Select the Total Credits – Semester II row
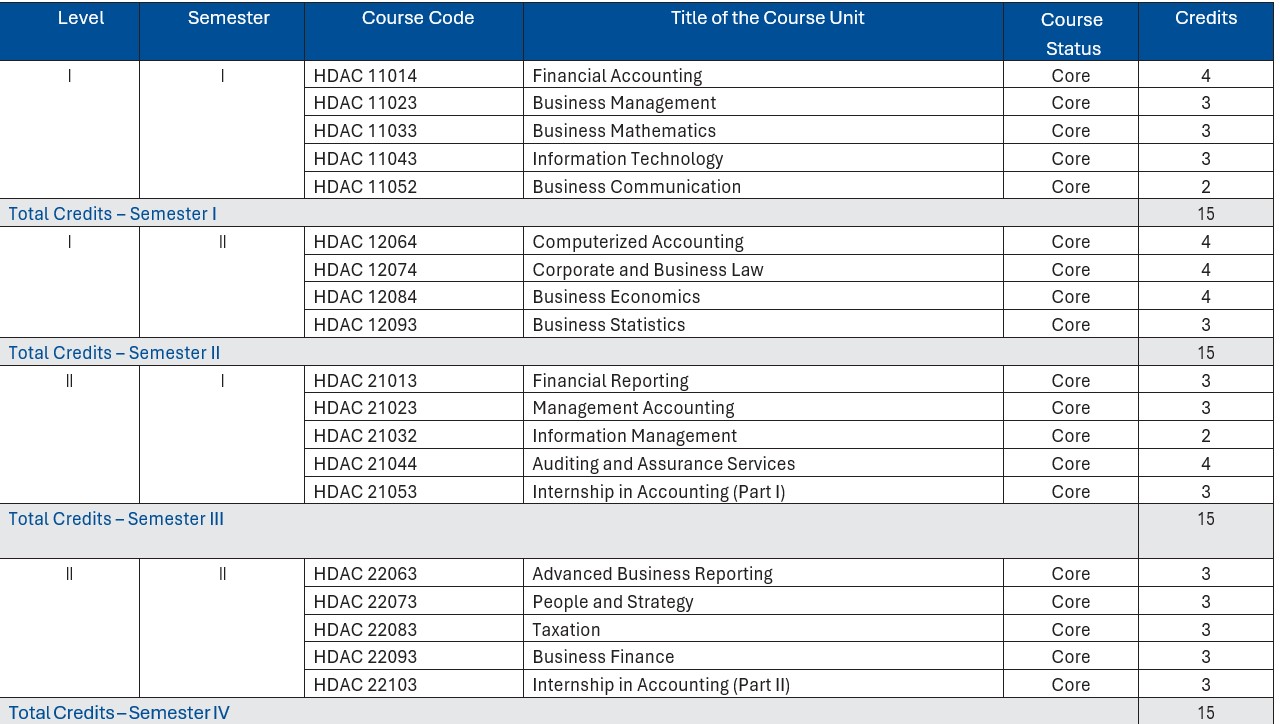 [115, 353]
